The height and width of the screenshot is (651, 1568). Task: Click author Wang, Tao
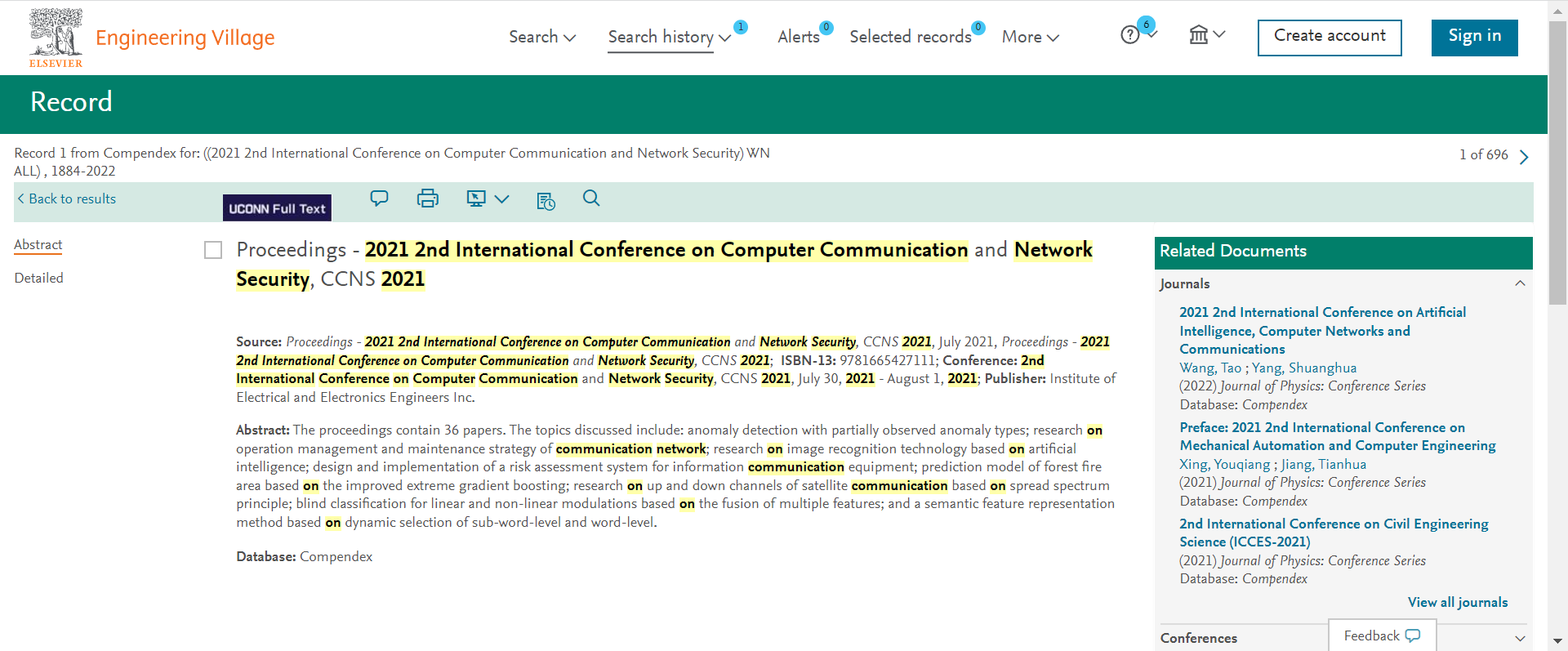[1210, 368]
